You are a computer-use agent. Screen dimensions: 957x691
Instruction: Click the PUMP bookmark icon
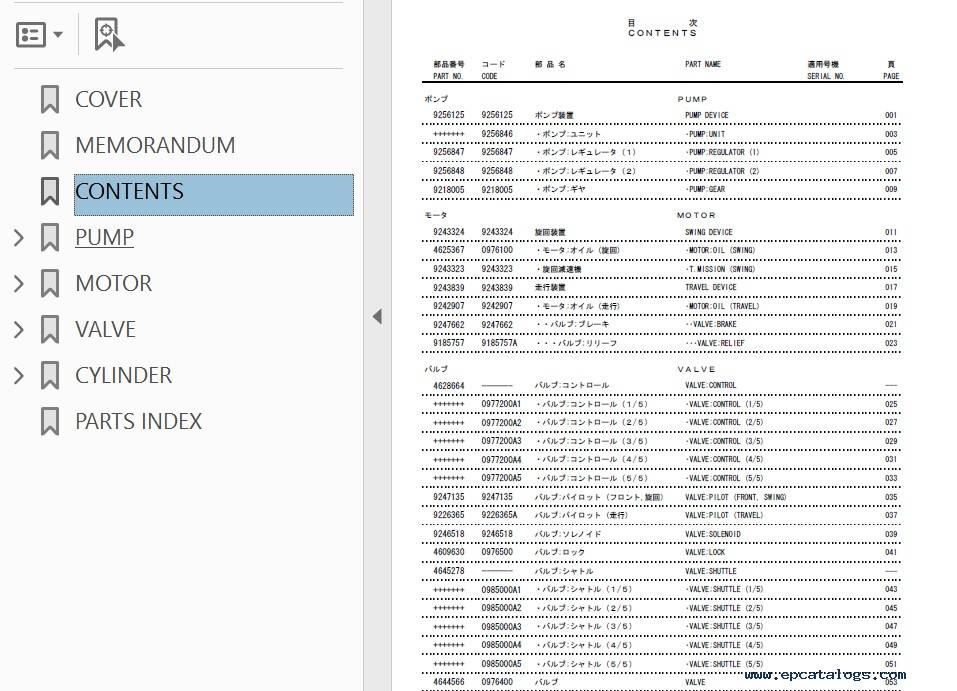pos(50,237)
